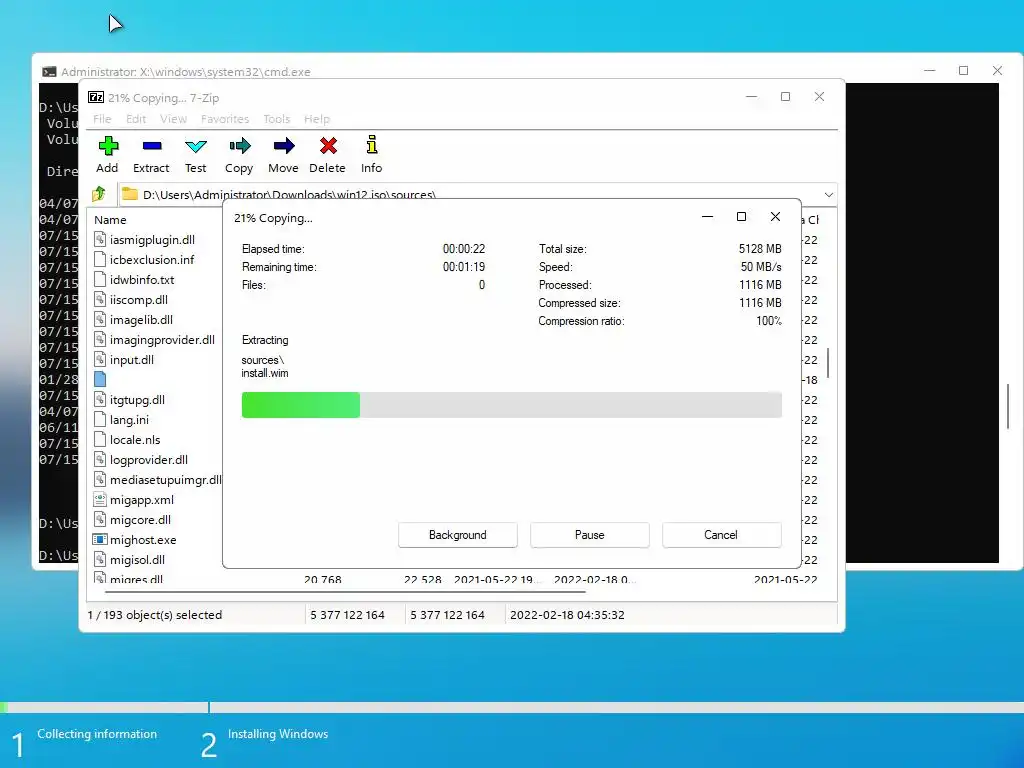Select the iasmigplugin.dll file icon

100,240
